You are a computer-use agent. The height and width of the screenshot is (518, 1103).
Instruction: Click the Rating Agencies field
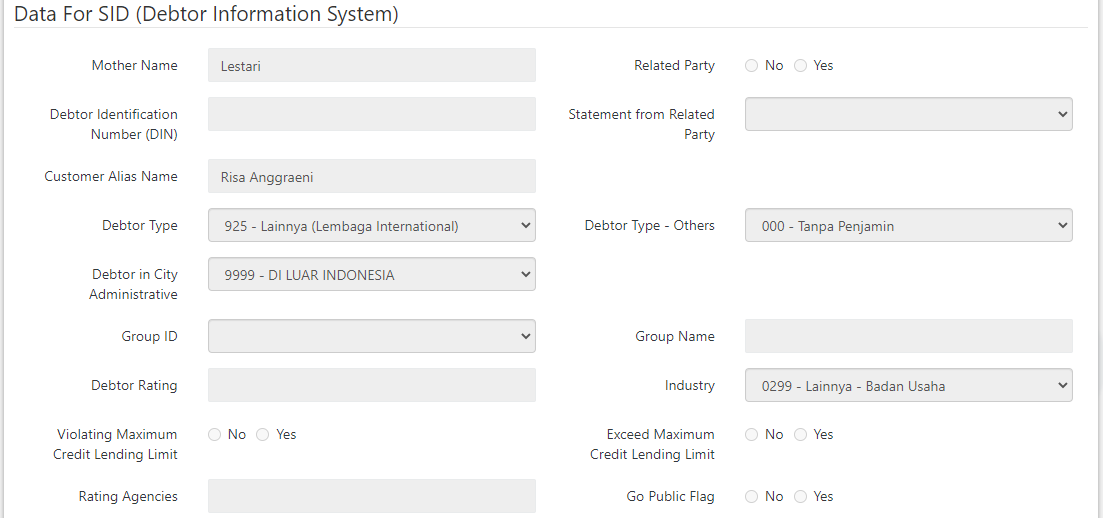pyautogui.click(x=371, y=497)
